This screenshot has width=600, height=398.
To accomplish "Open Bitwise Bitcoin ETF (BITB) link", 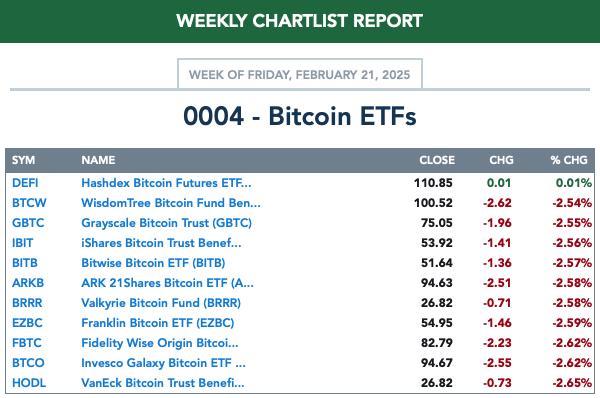I will pos(153,263).
